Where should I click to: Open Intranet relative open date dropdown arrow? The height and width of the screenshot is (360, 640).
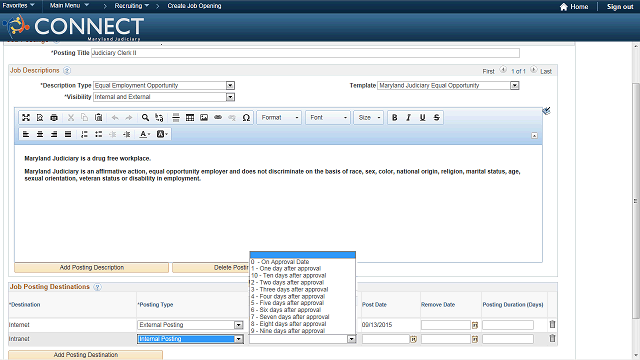tap(351, 339)
